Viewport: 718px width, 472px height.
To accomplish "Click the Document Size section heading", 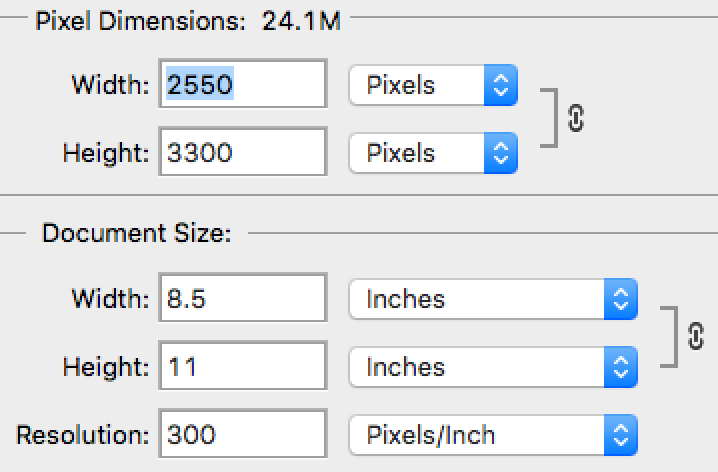I will click(x=136, y=234).
